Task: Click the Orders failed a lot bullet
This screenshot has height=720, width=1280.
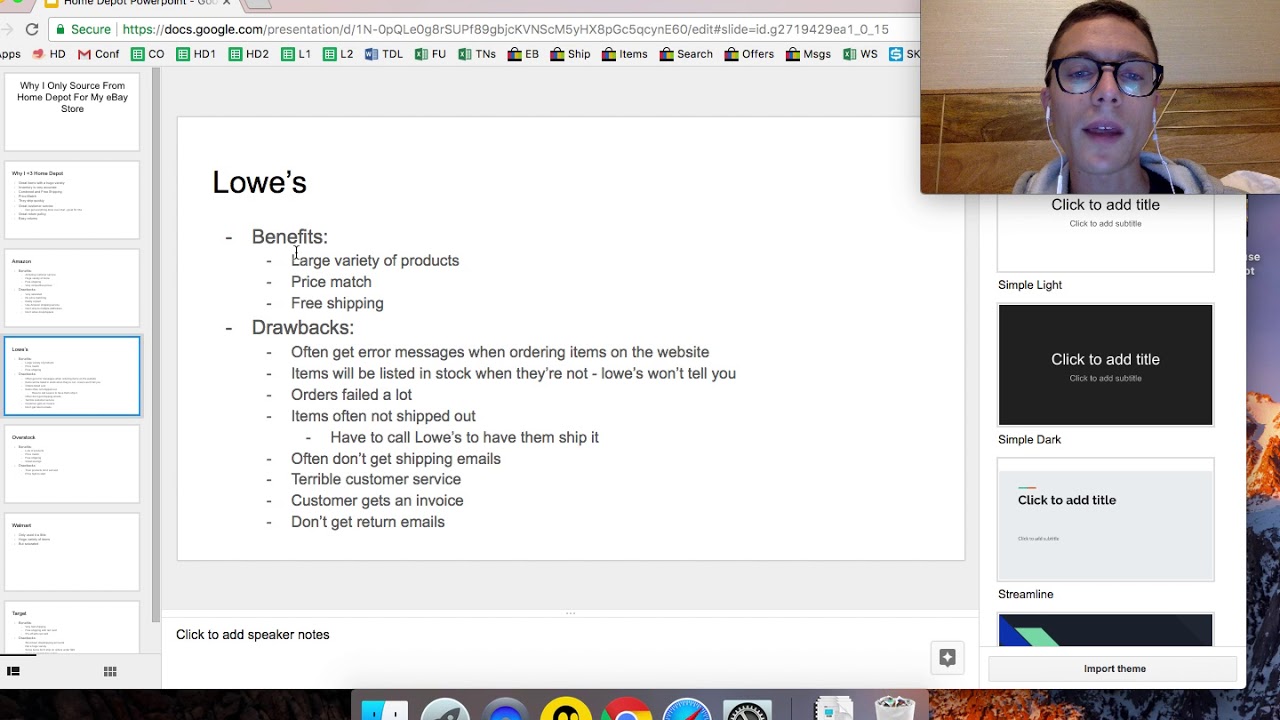Action: [351, 395]
